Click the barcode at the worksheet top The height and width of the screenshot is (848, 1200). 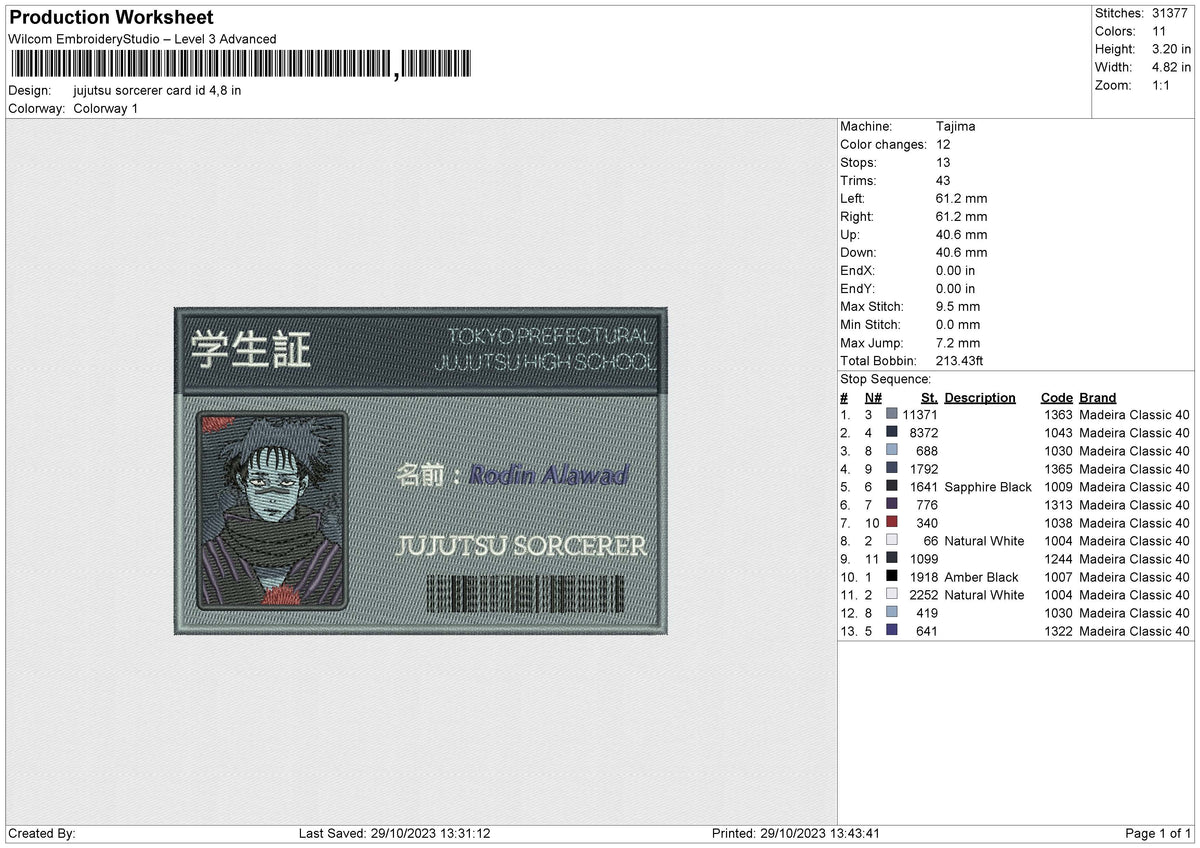point(243,66)
